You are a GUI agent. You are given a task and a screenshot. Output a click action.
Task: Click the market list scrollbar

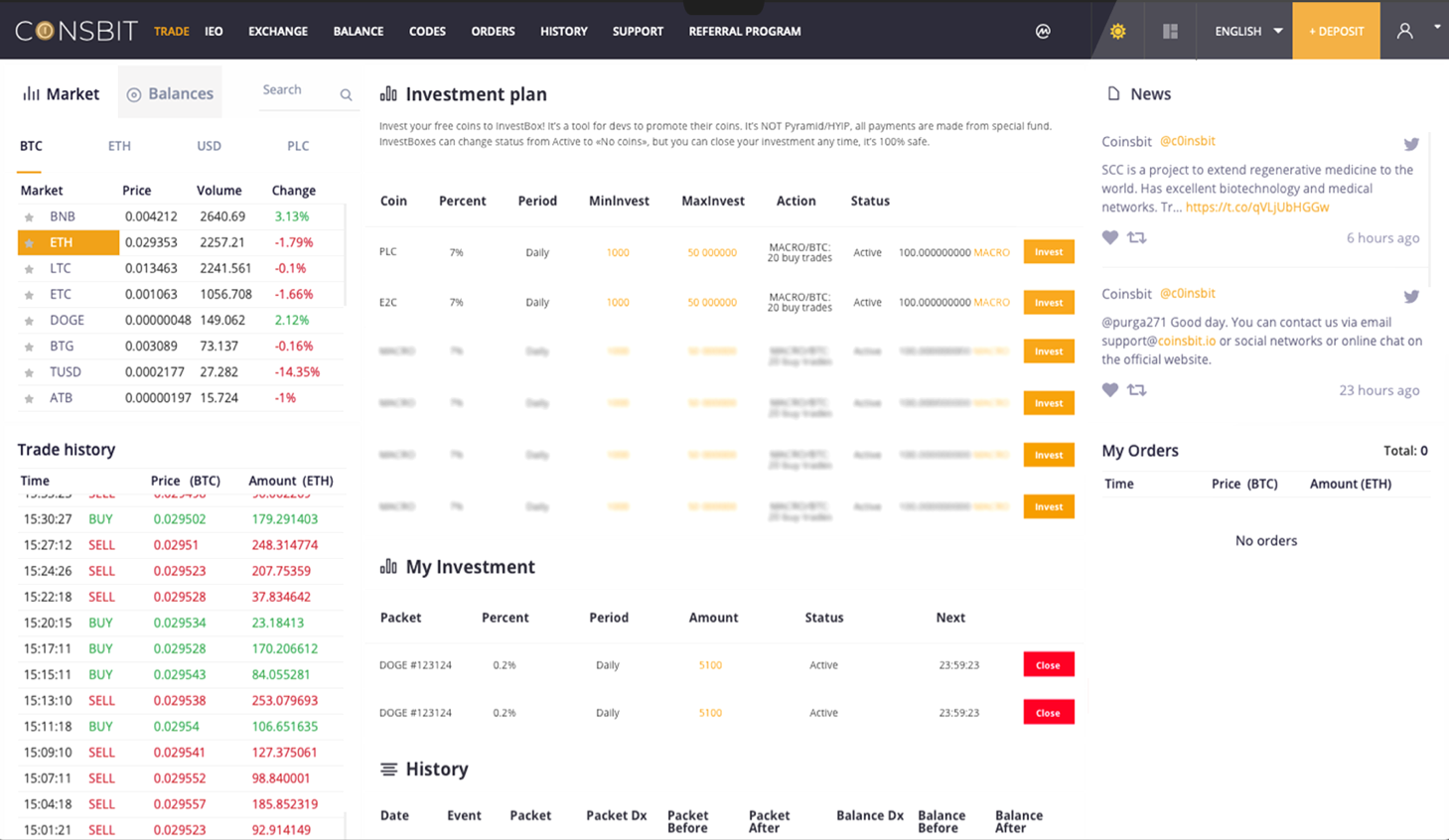(345, 256)
